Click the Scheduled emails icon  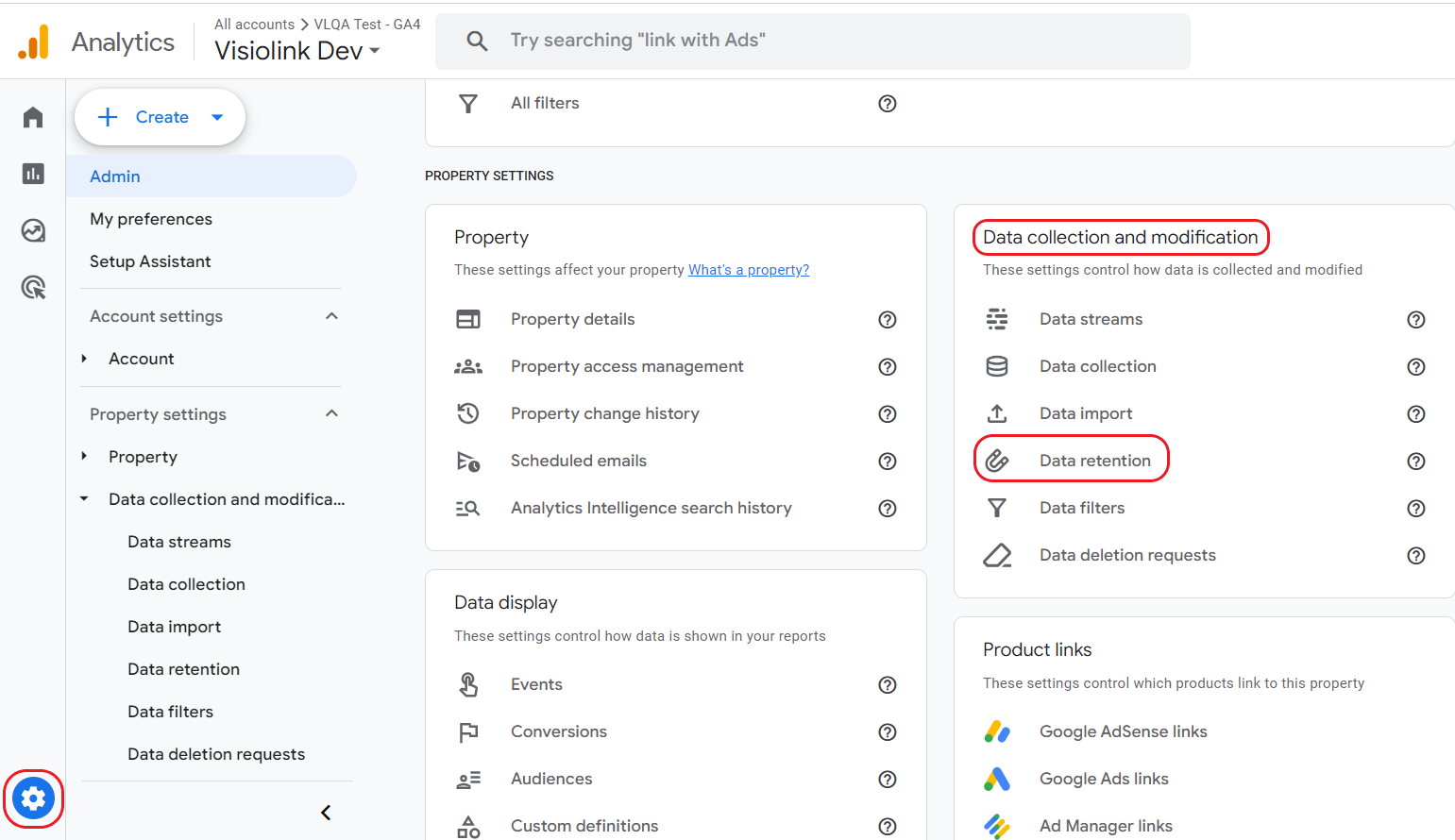468,461
